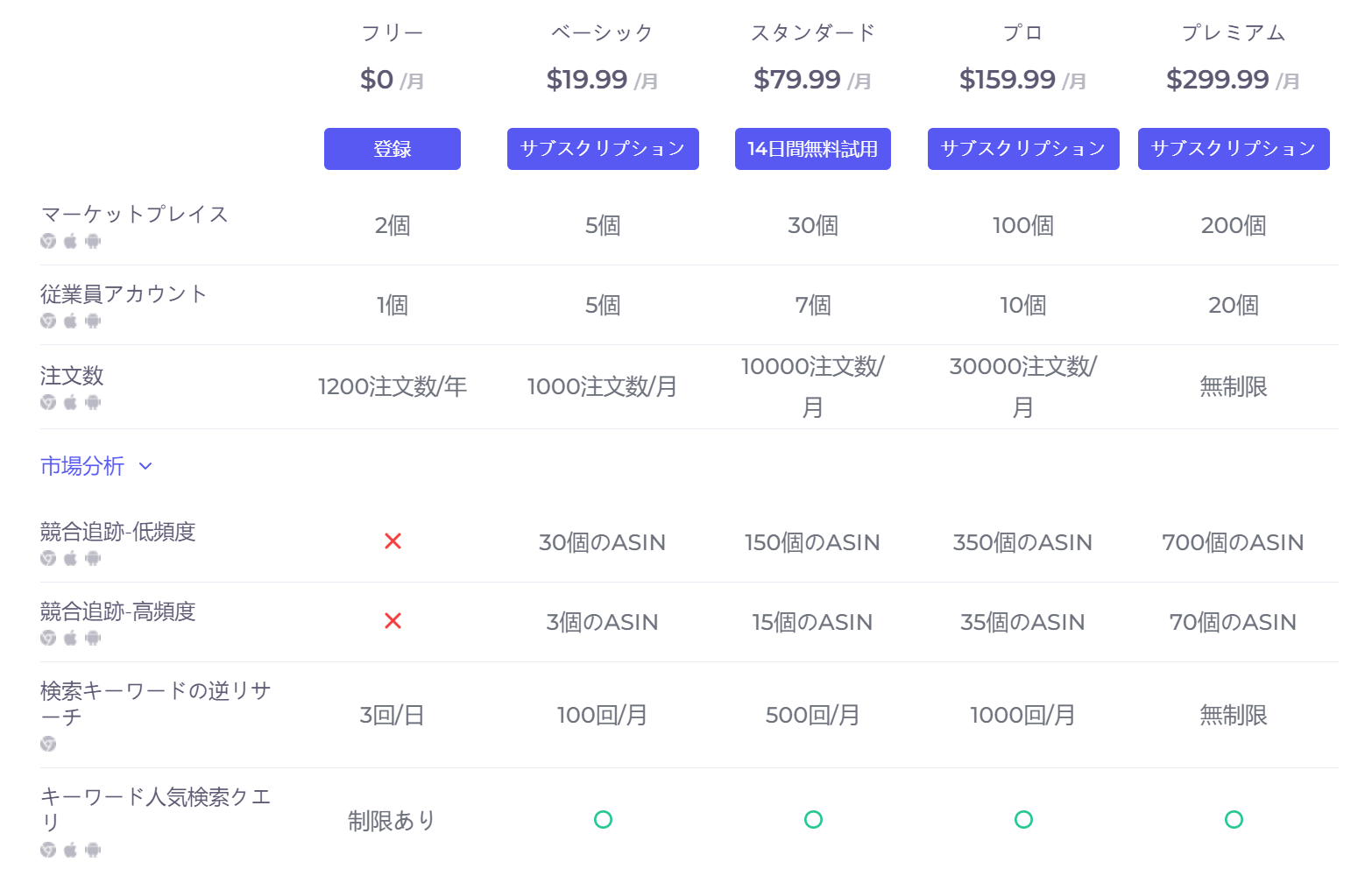Click green circle in プレミアム キーワード人気検索クエリ
The height and width of the screenshot is (869, 1372).
coord(1234,819)
